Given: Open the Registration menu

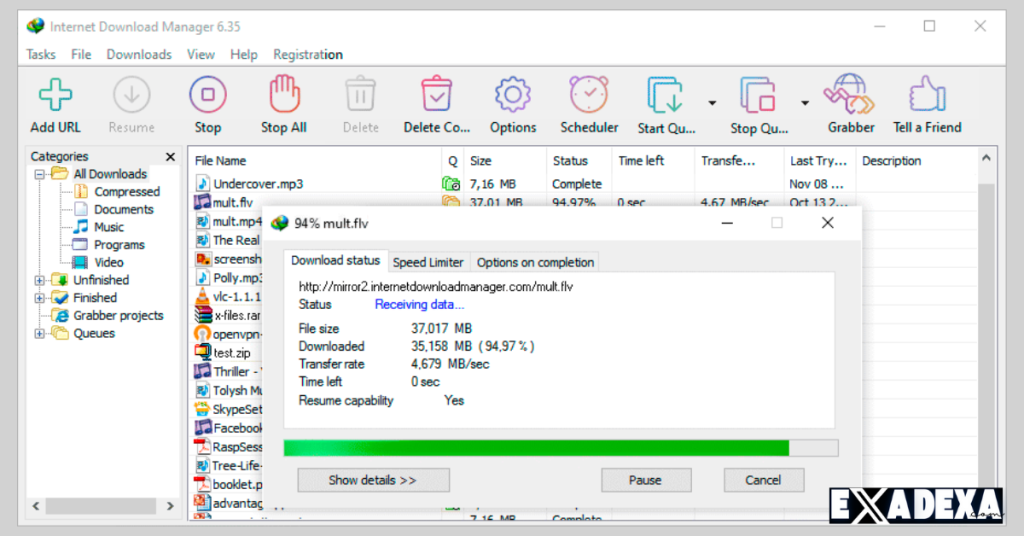Looking at the screenshot, I should 308,55.
